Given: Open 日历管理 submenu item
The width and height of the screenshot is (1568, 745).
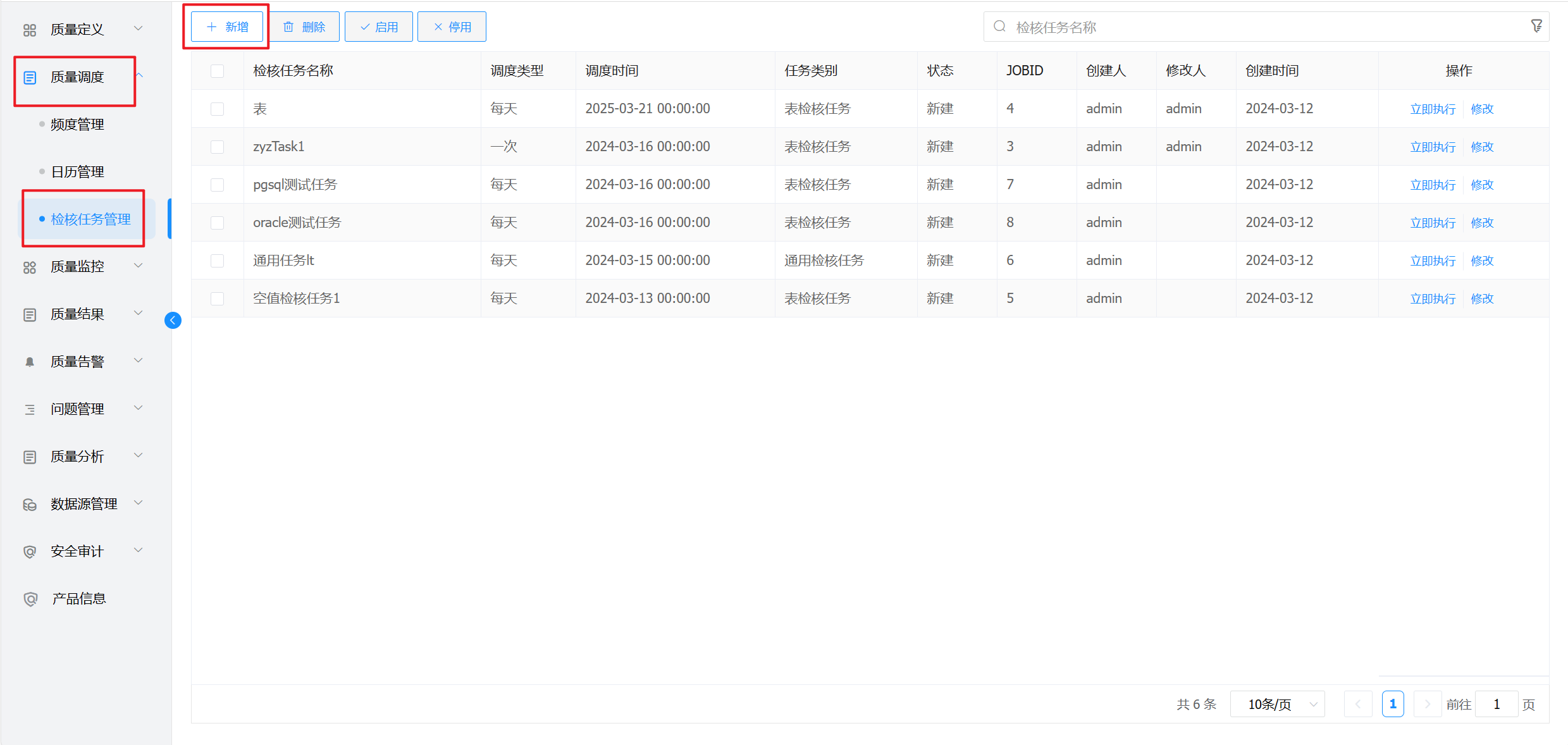Looking at the screenshot, I should pyautogui.click(x=77, y=172).
